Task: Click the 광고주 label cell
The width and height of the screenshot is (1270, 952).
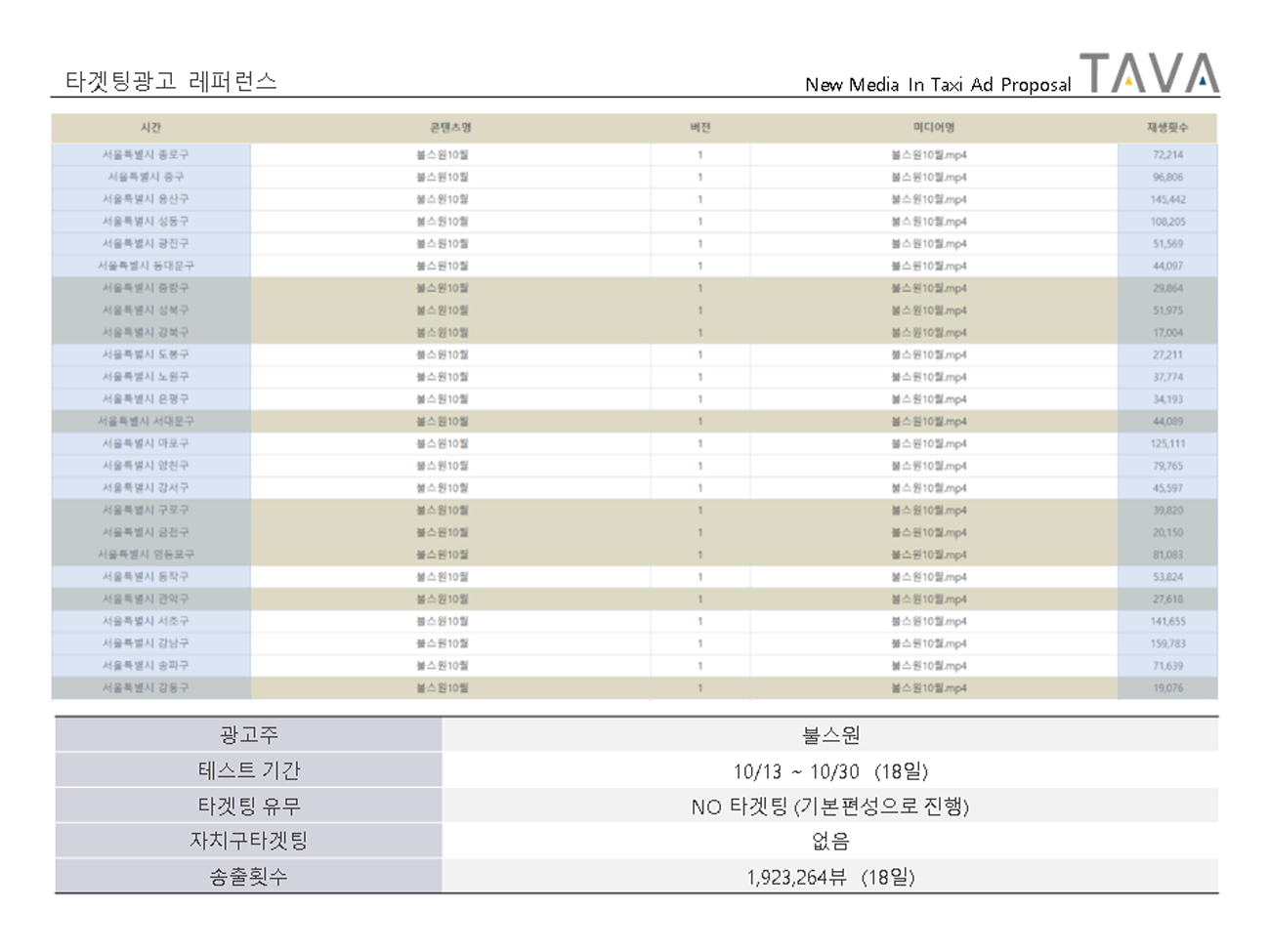Action: pos(248,735)
